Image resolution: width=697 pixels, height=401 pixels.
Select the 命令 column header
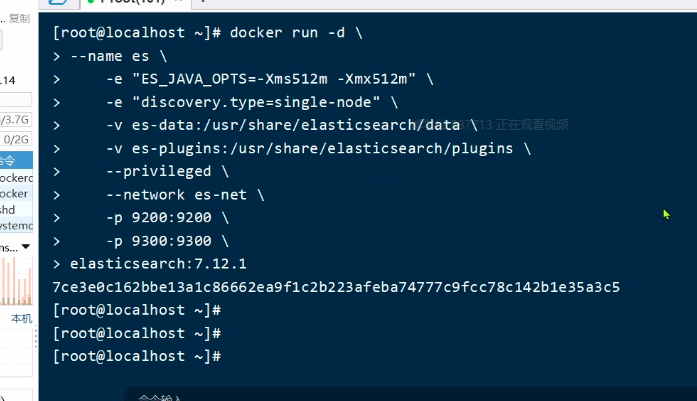(10, 160)
